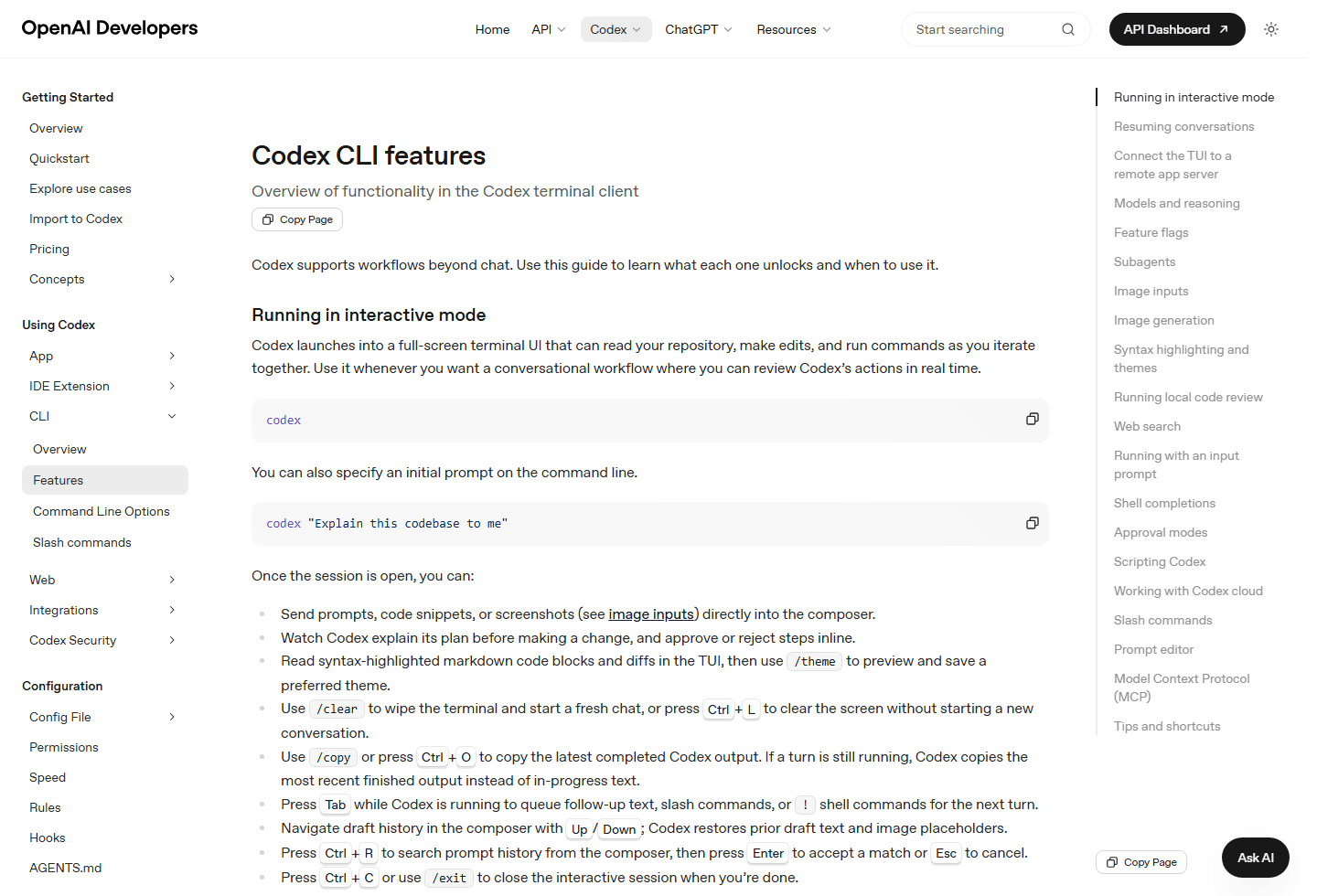The image size is (1317, 896).
Task: Open the Hooks page
Action: click(48, 837)
